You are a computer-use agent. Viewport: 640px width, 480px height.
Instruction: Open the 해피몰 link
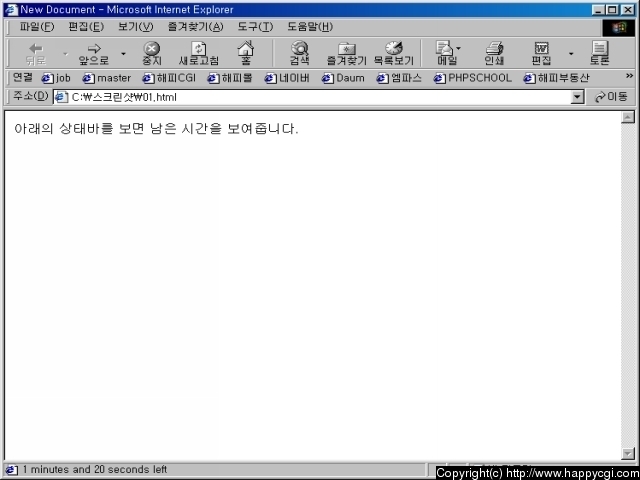click(x=230, y=78)
